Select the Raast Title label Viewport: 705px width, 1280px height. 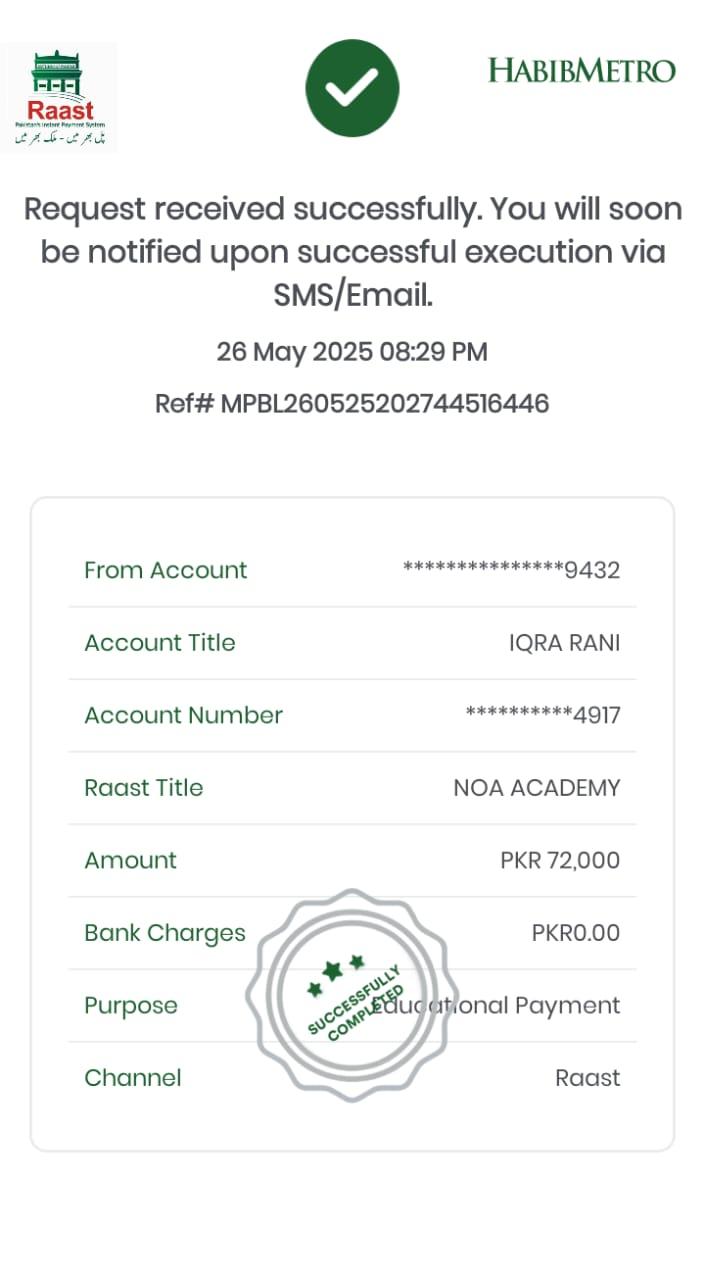tap(143, 788)
